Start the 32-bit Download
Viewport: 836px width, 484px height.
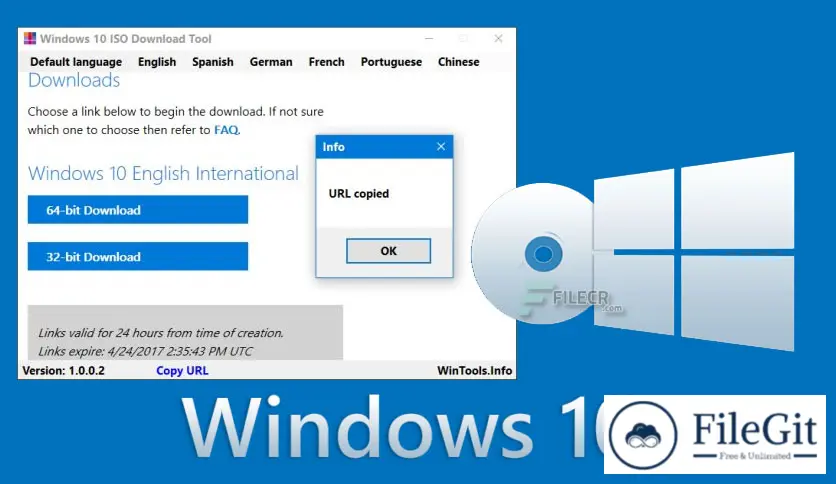point(138,256)
